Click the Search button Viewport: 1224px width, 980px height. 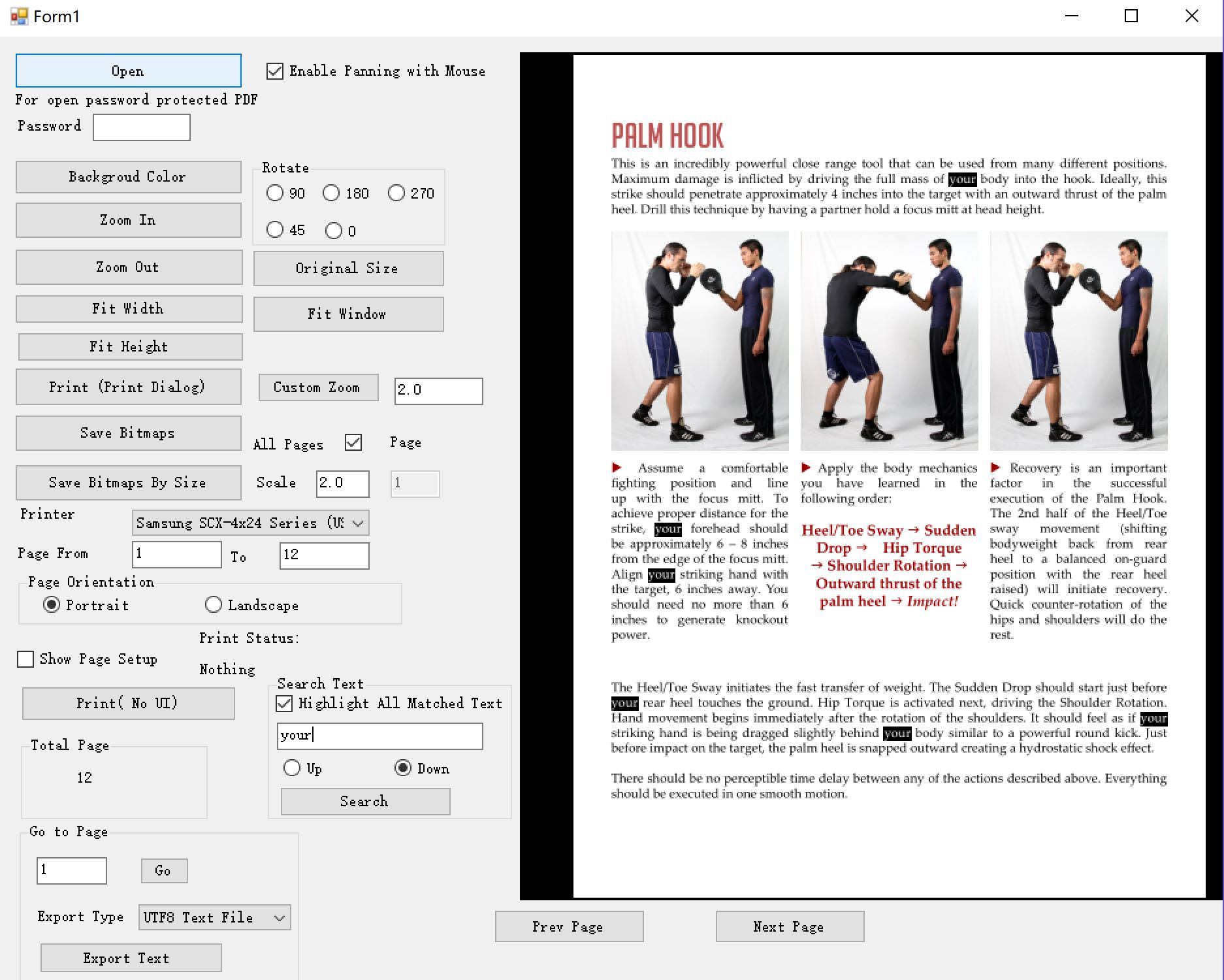click(x=365, y=802)
